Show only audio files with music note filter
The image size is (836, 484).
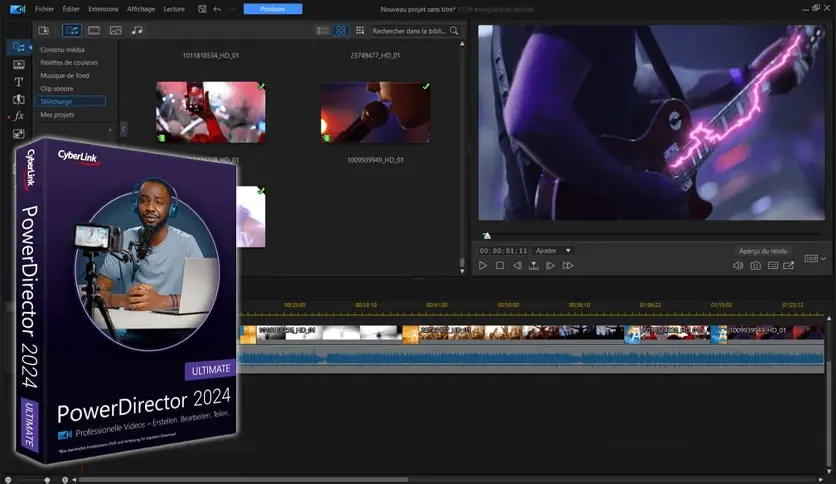137,31
